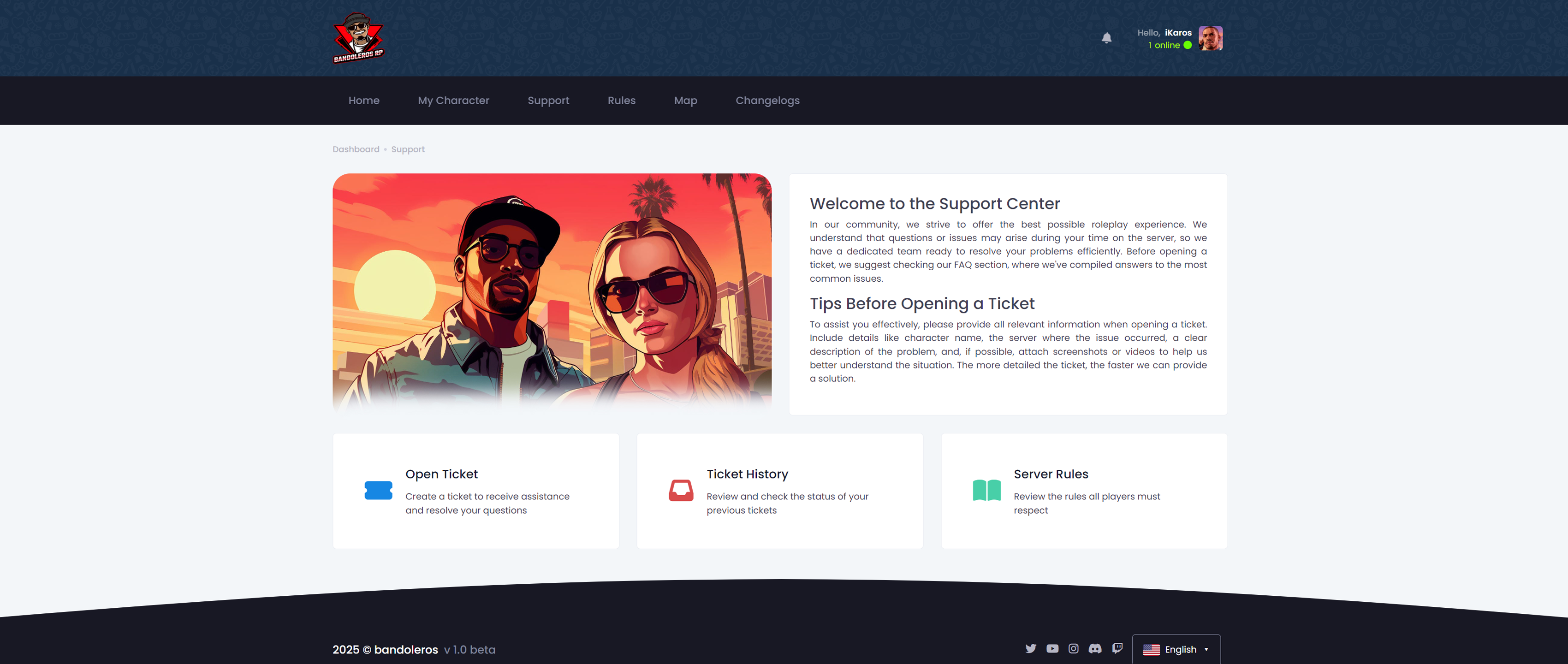Click the US flag icon
This screenshot has width=1568, height=664.
point(1151,649)
